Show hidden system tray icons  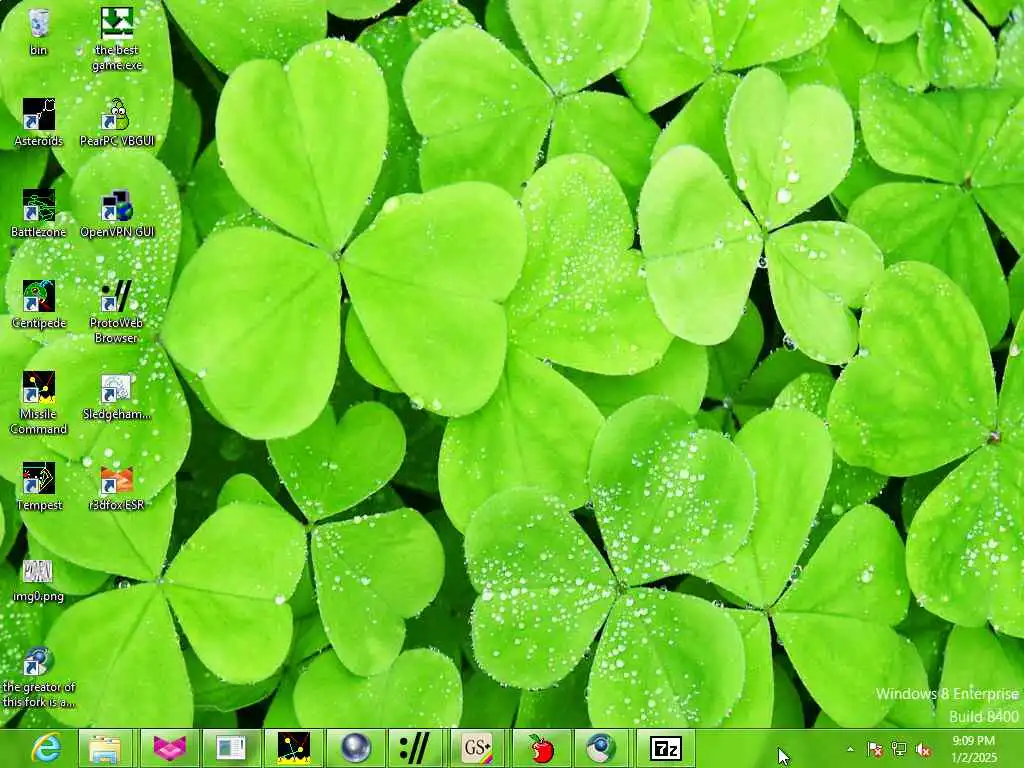850,750
